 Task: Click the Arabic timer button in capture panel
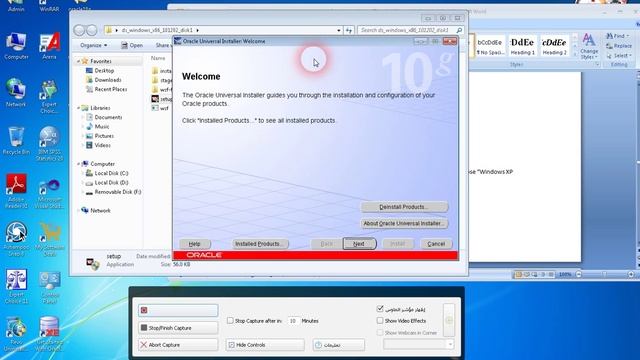coord(338,345)
